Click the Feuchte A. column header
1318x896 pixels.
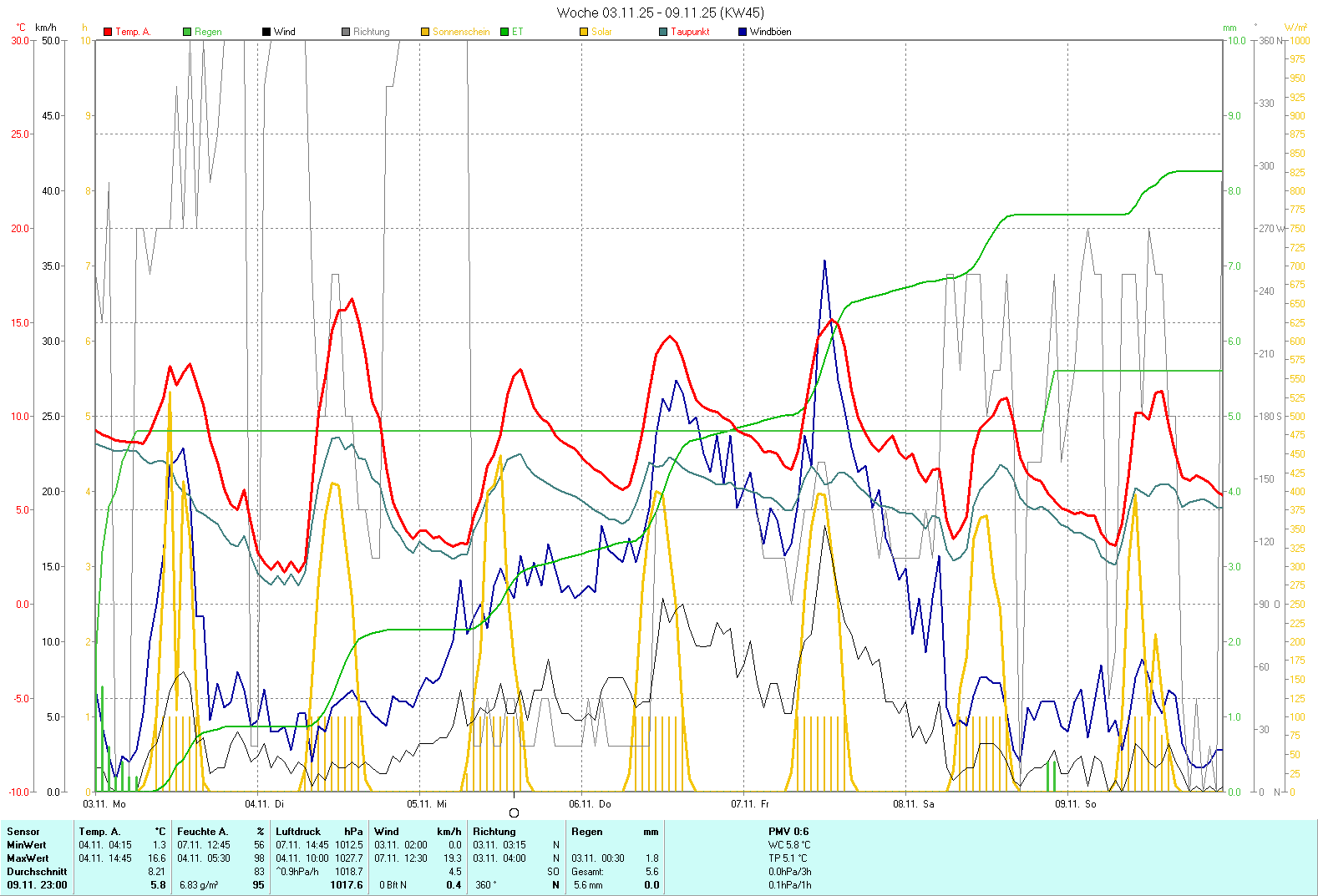point(202,832)
